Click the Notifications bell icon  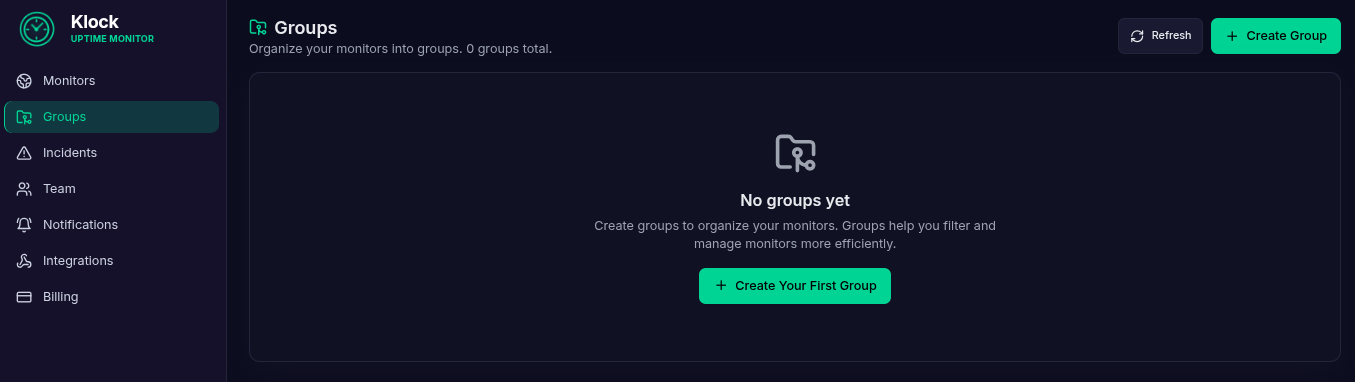24,225
